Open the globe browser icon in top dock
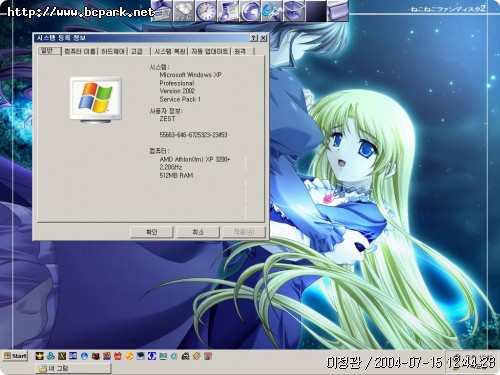The width and height of the screenshot is (500, 375). (250, 11)
